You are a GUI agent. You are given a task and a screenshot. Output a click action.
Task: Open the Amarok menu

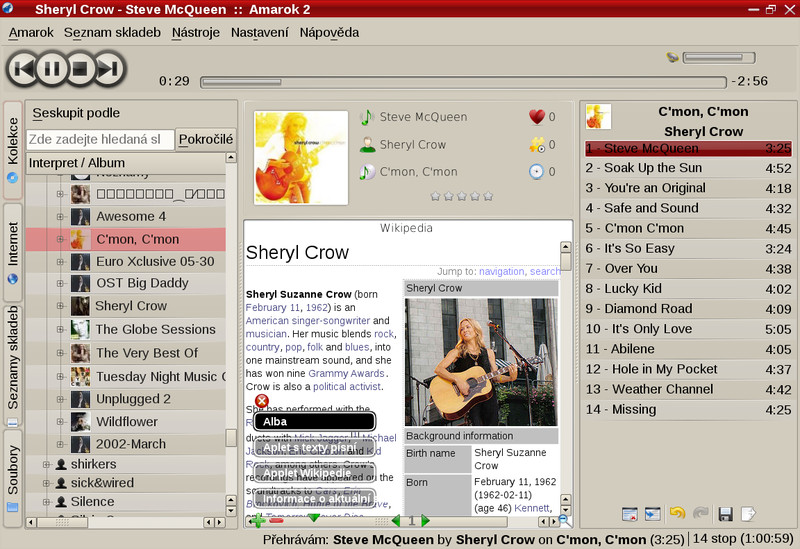tap(31, 33)
